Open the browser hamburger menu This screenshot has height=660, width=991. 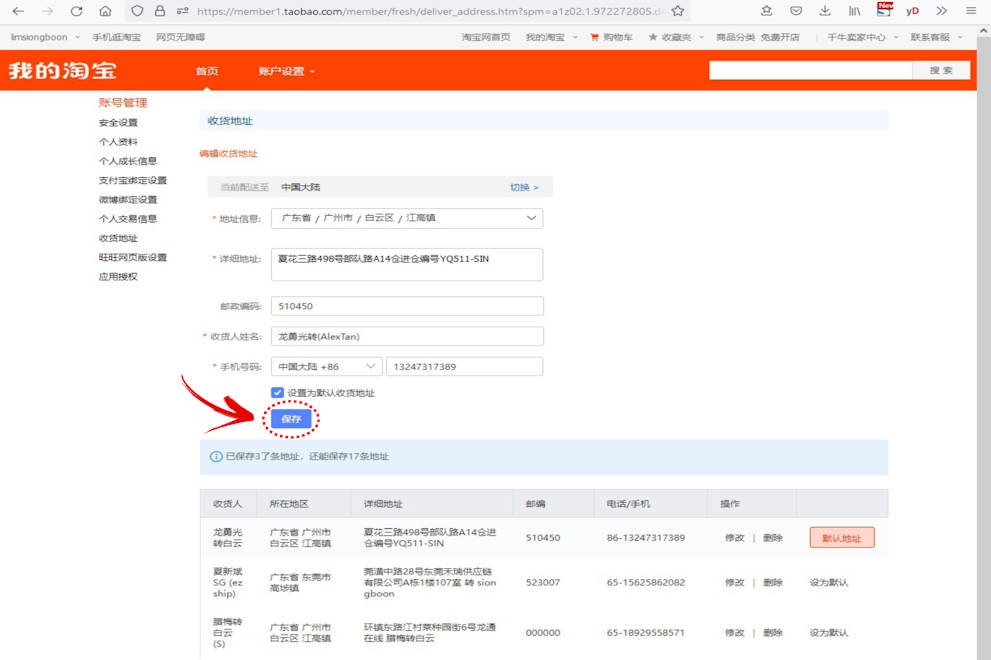[x=971, y=11]
